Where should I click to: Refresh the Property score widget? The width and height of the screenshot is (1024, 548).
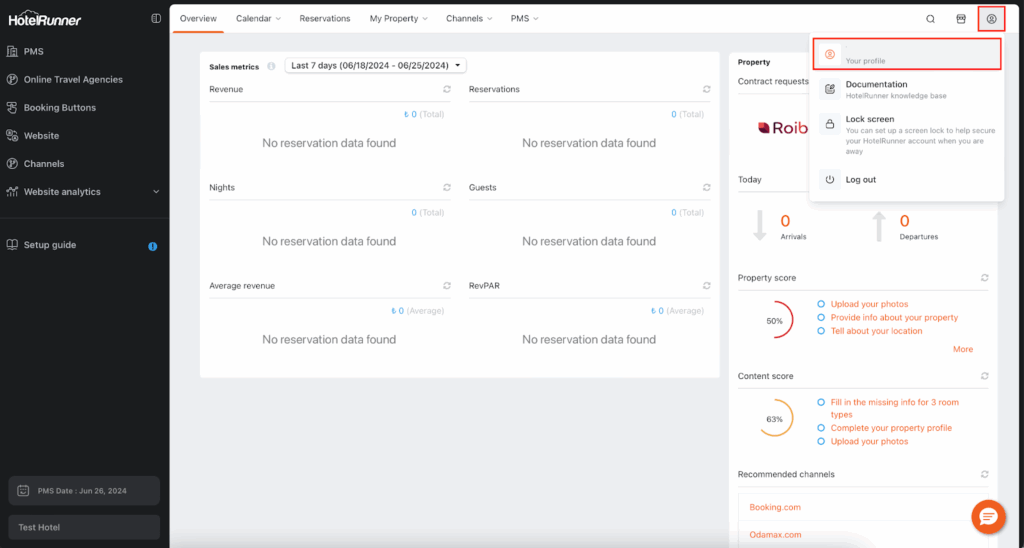coord(985,278)
